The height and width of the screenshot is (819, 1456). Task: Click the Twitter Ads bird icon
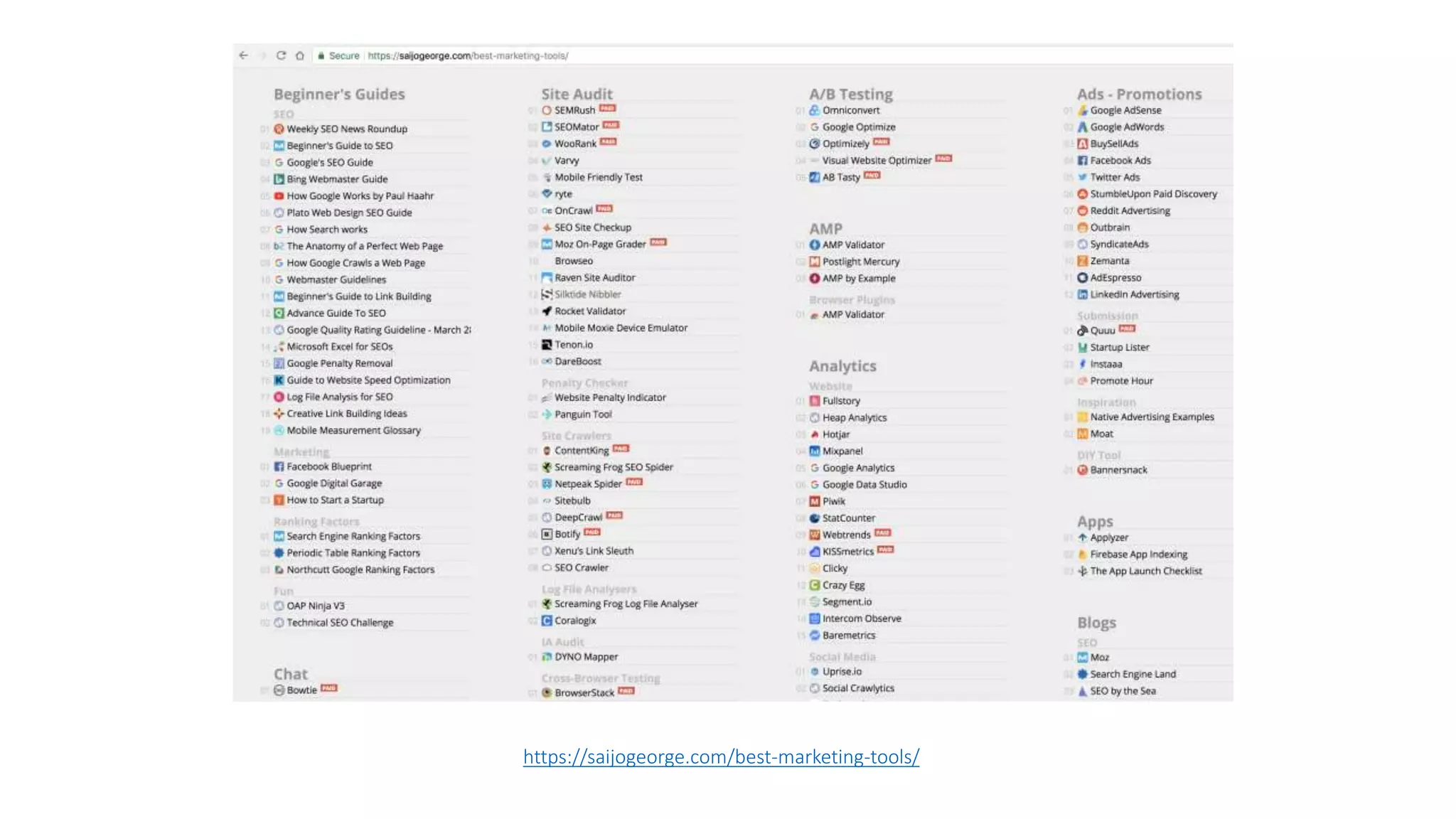click(x=1082, y=177)
